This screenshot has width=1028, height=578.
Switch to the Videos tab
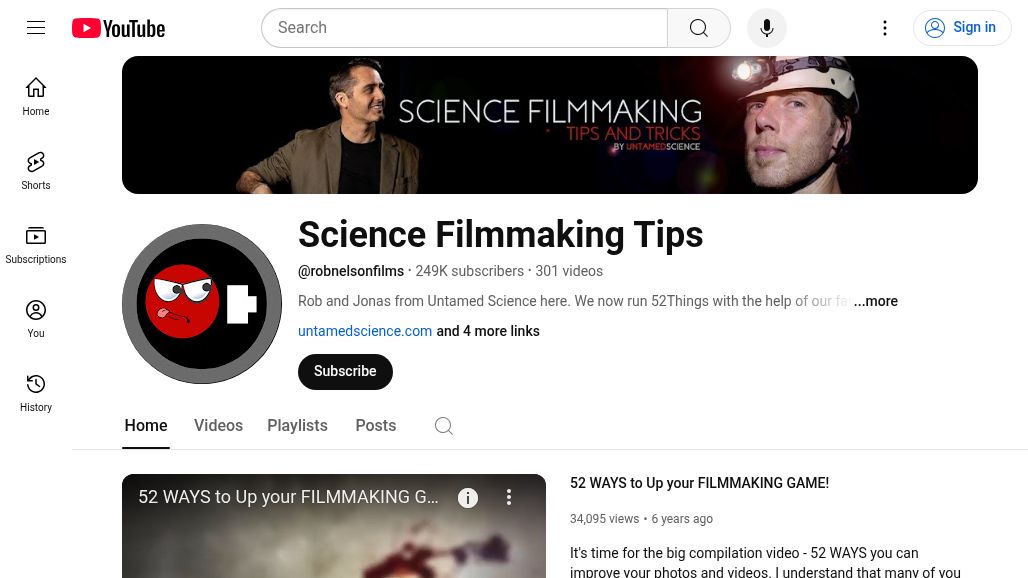pos(218,426)
